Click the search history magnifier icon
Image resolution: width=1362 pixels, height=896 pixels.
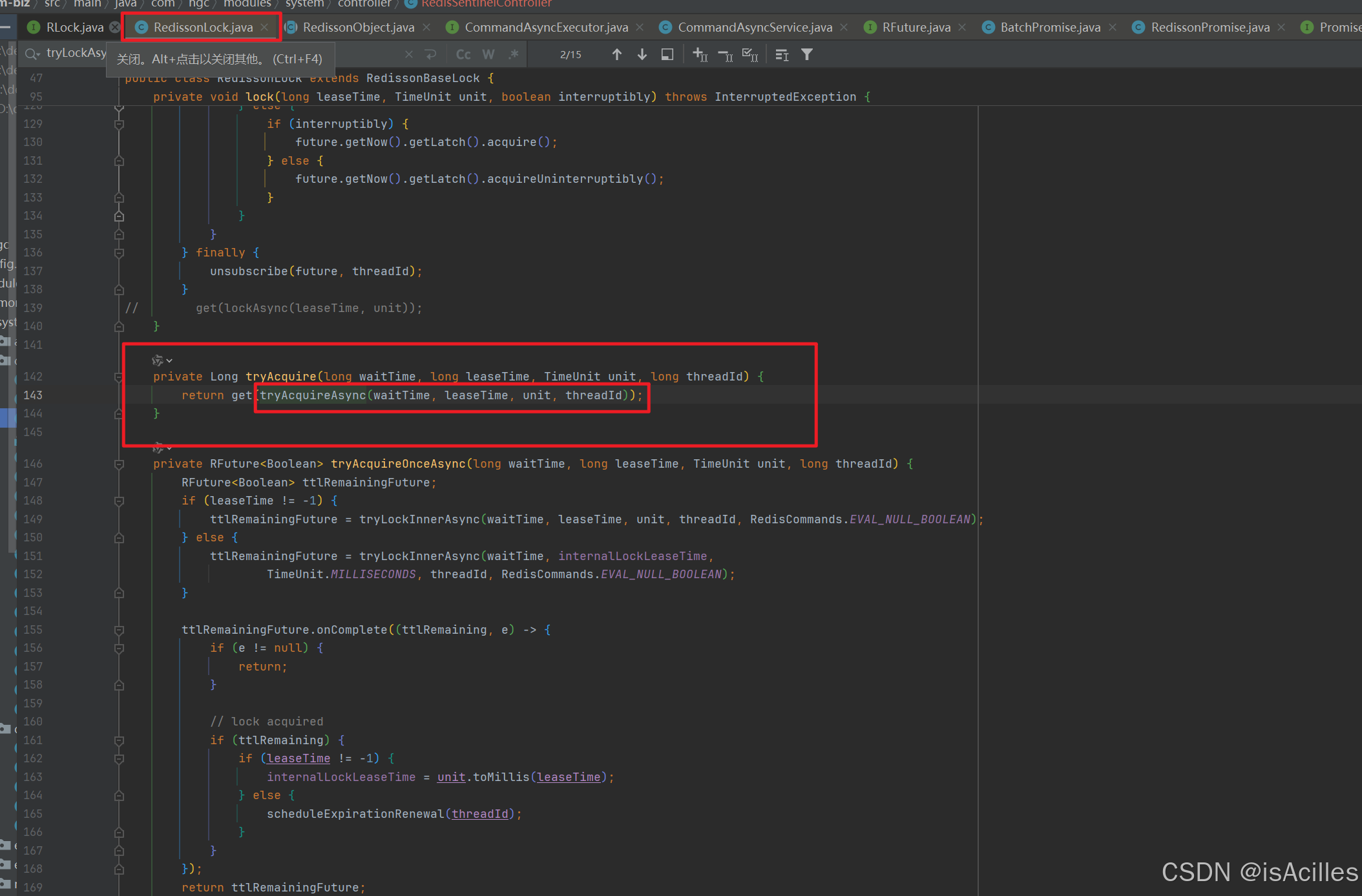point(31,53)
